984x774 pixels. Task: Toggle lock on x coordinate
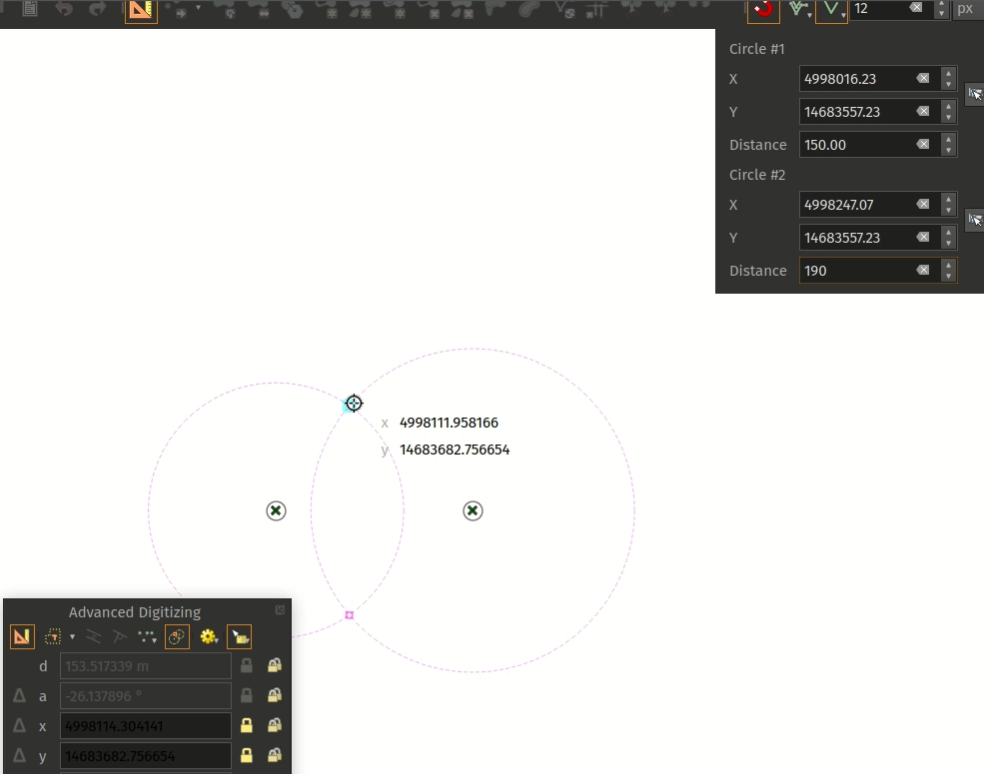click(x=246, y=726)
